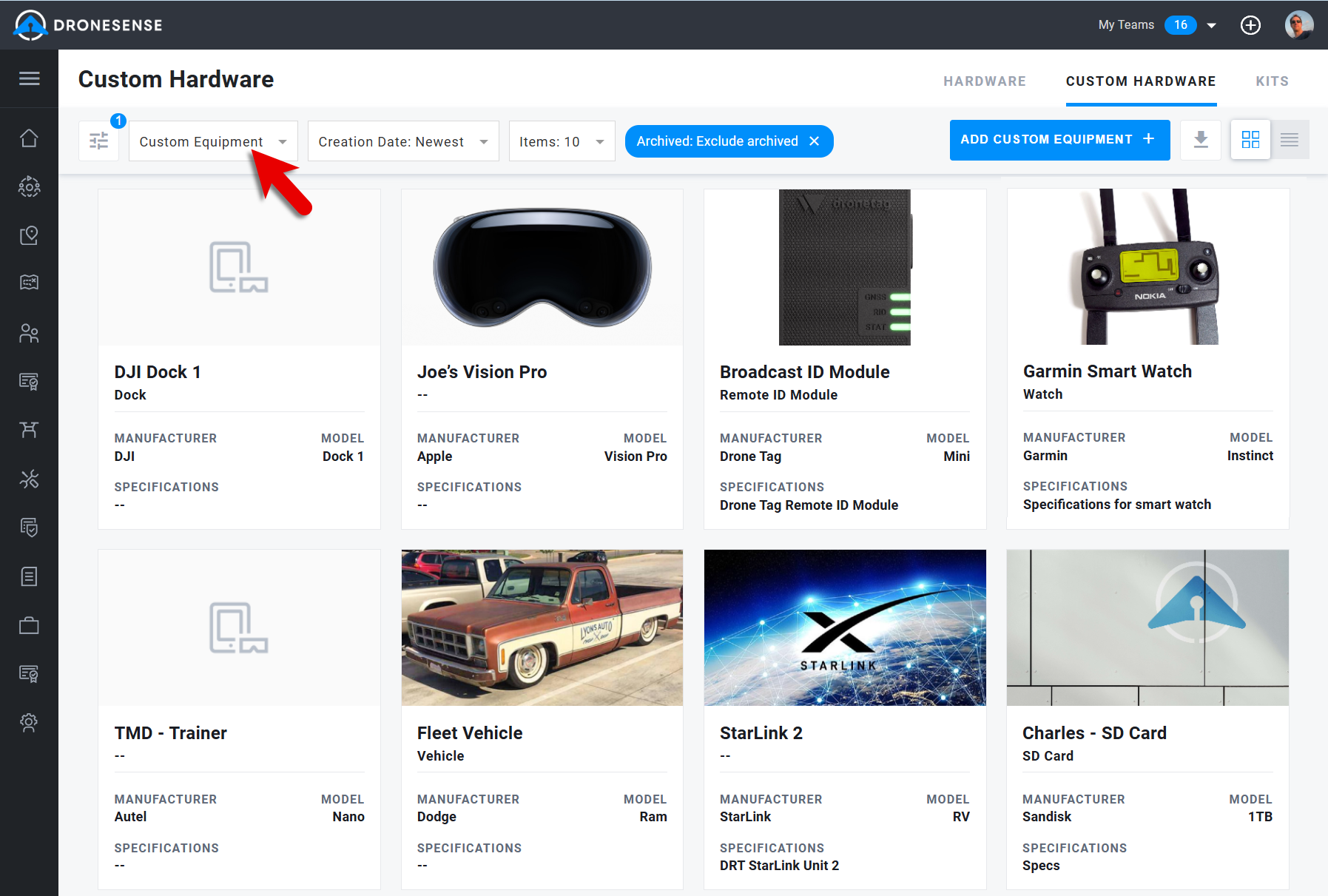Remove the Archived: Exclude archived filter chip
The height and width of the screenshot is (896, 1328).
pyautogui.click(x=815, y=141)
